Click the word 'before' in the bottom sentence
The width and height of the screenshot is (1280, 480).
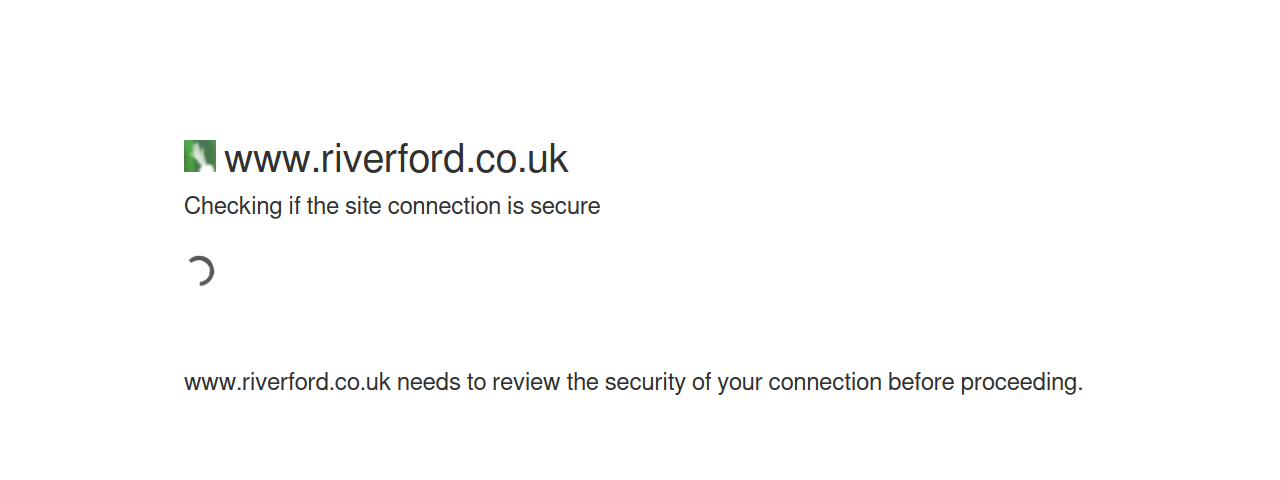921,382
